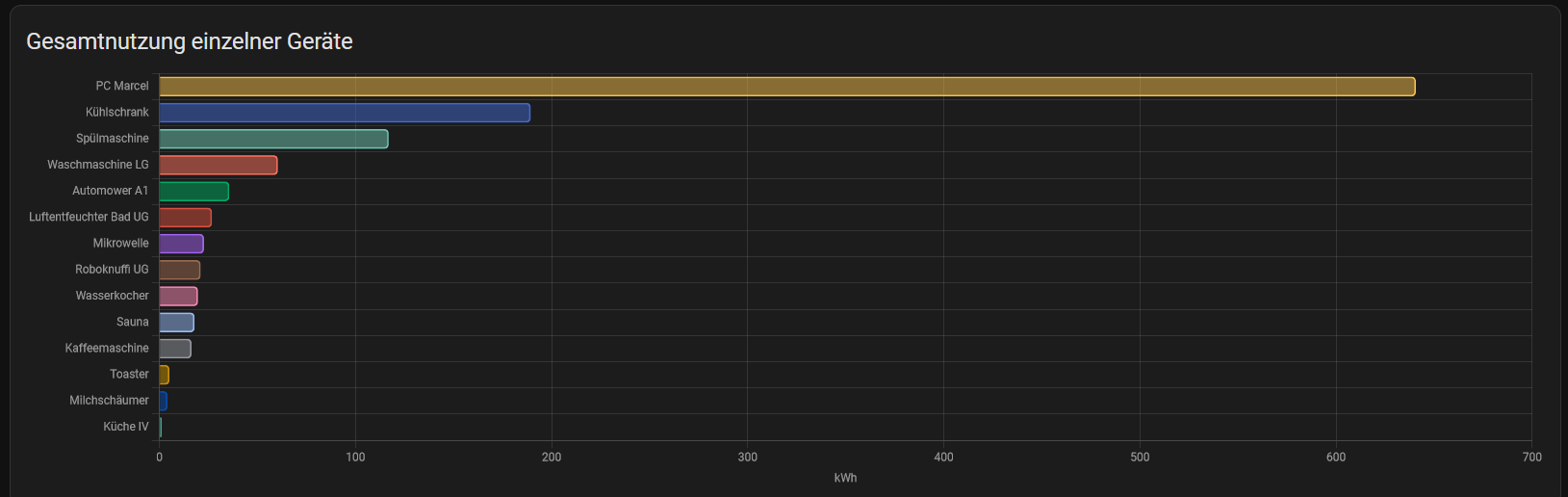This screenshot has width=1568, height=497.
Task: Click the Roboknuffi UG brown bar
Action: (180, 270)
